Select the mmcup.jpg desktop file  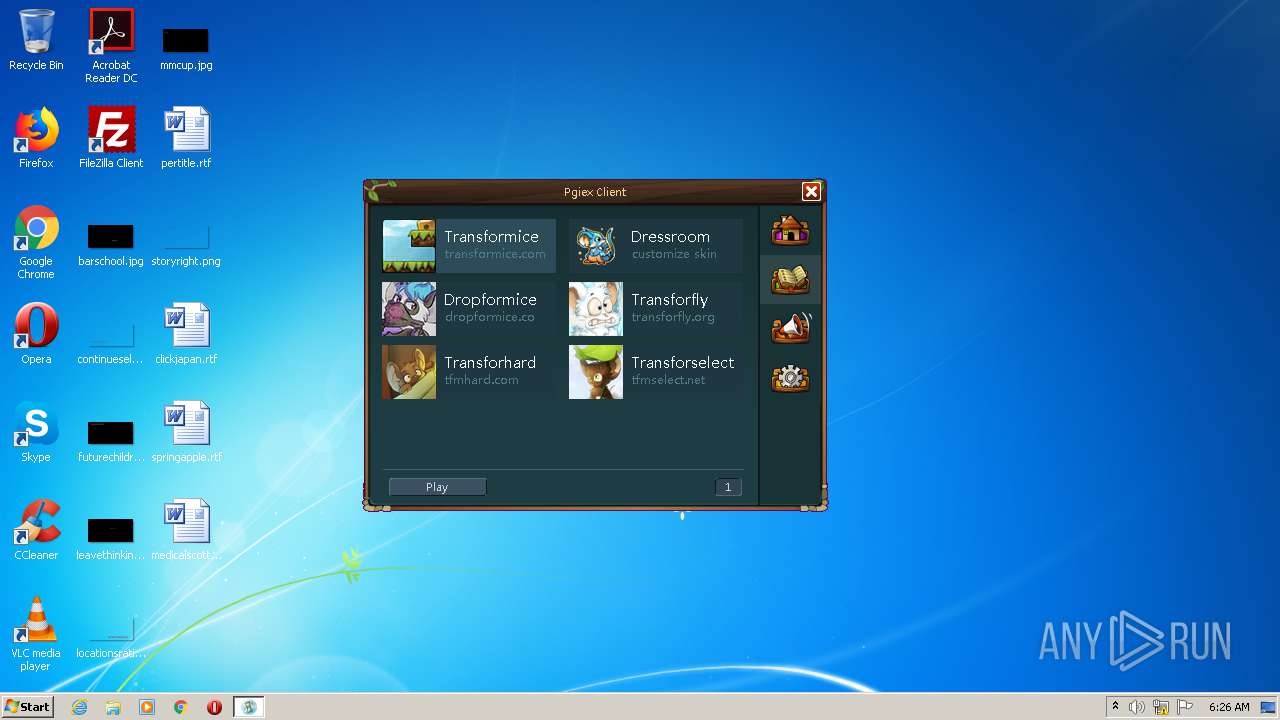coord(186,48)
